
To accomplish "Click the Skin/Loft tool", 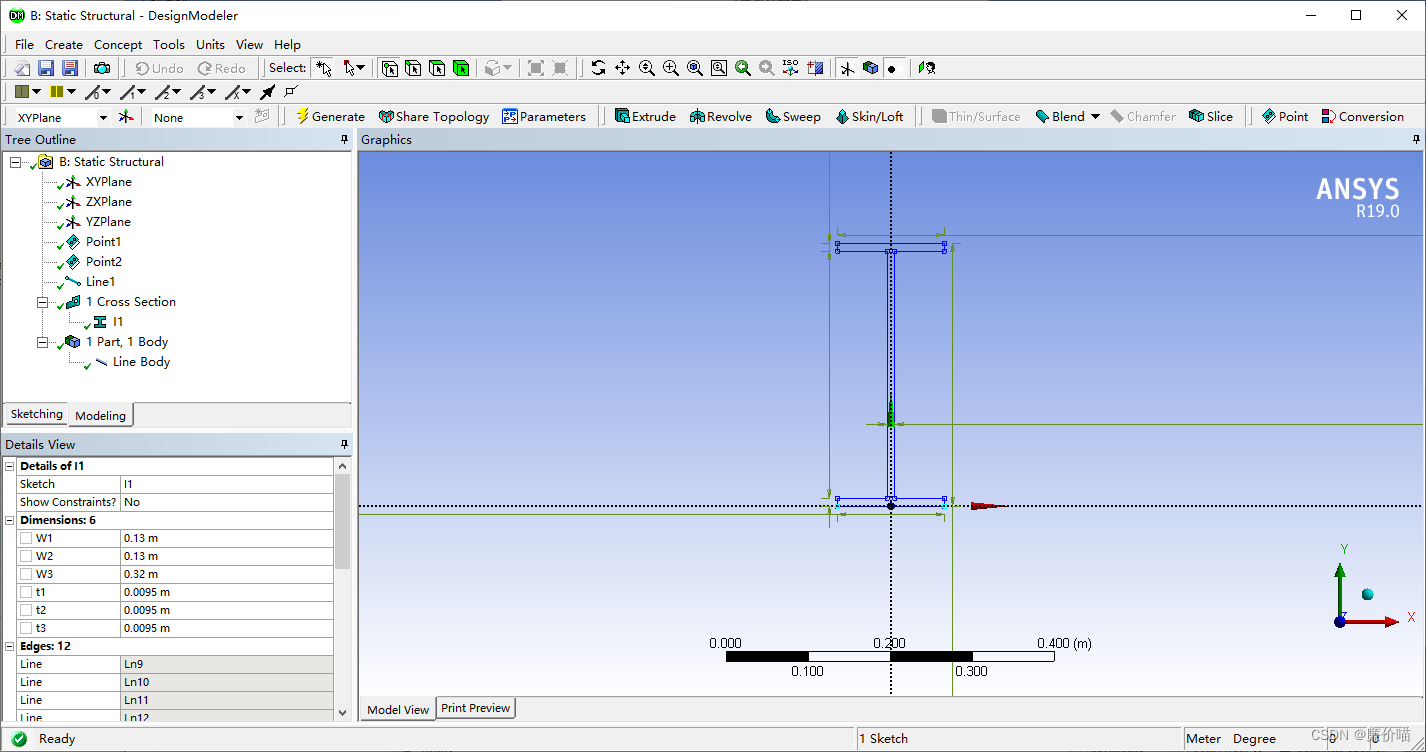I will point(869,116).
